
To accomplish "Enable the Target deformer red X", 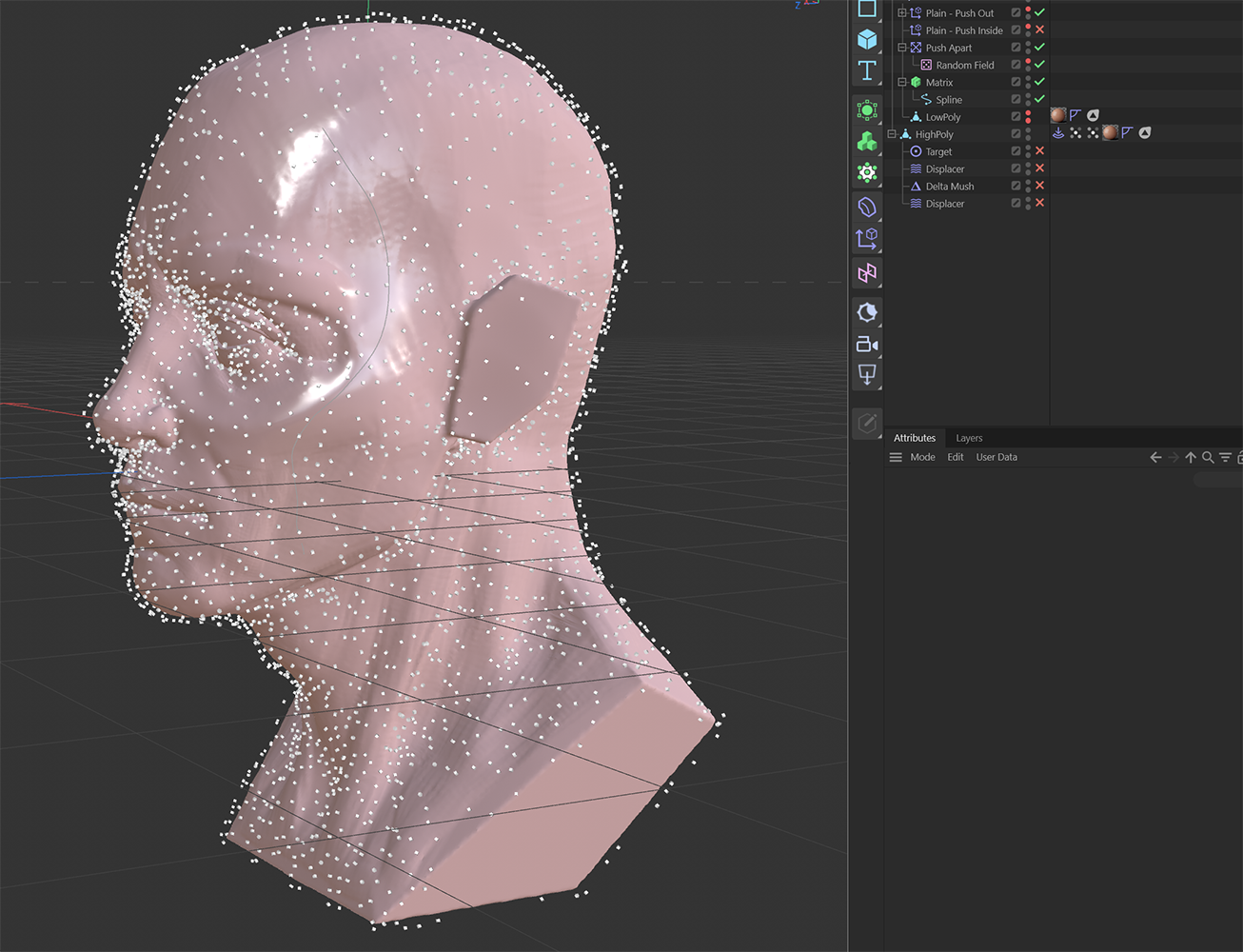I will (x=1040, y=151).
